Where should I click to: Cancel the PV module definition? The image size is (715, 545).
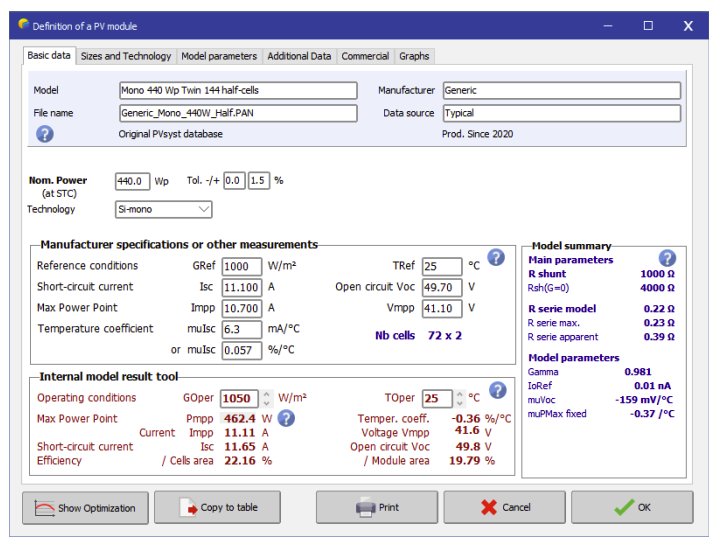point(504,507)
